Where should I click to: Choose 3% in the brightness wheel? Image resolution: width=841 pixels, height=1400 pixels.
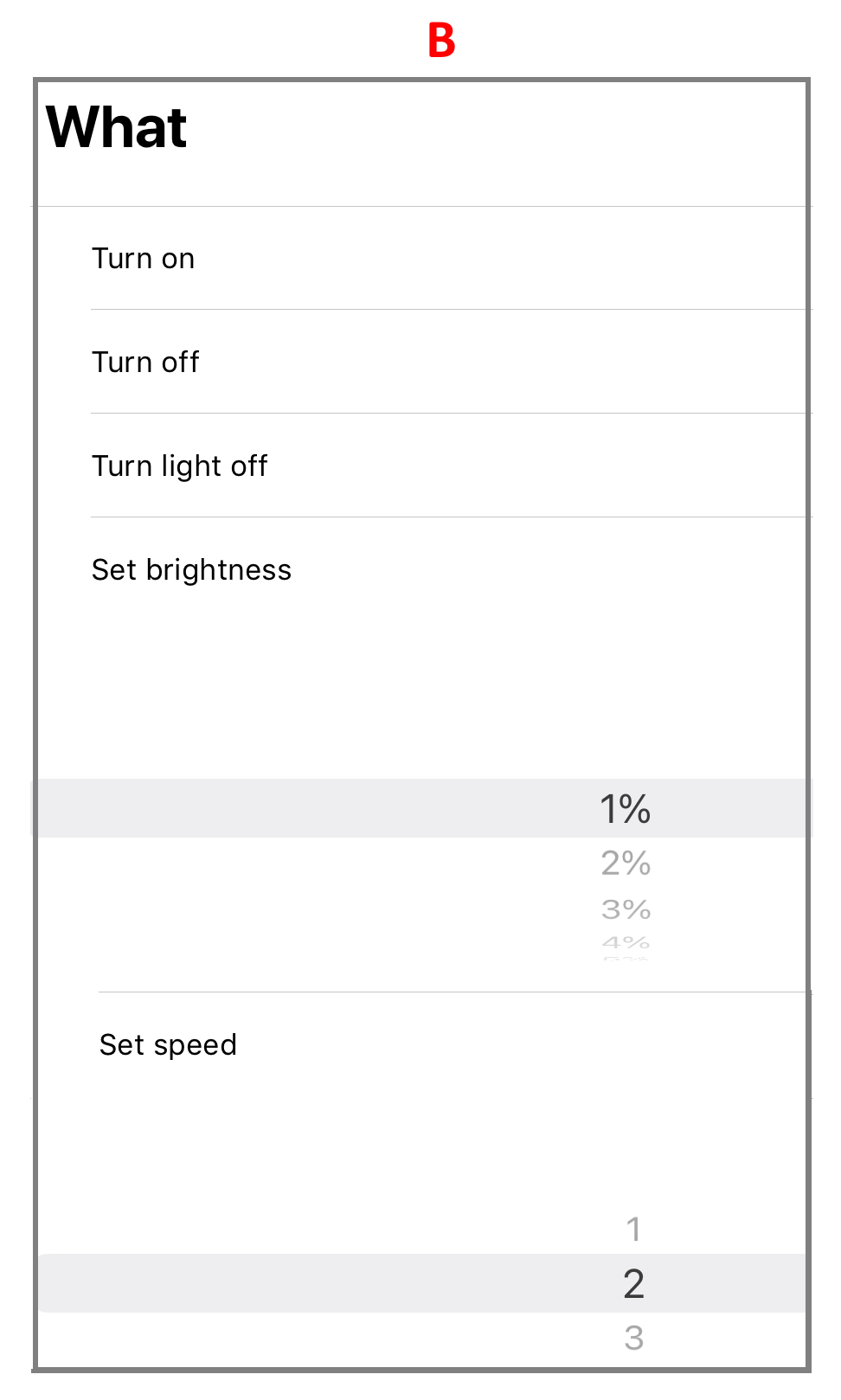point(626,909)
